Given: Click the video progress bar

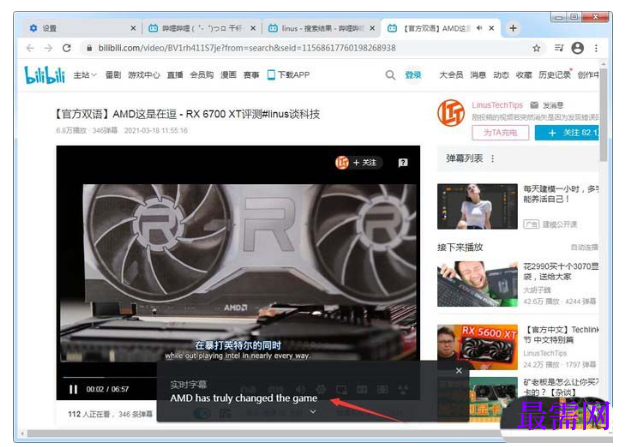Looking at the screenshot, I should 109,378.
